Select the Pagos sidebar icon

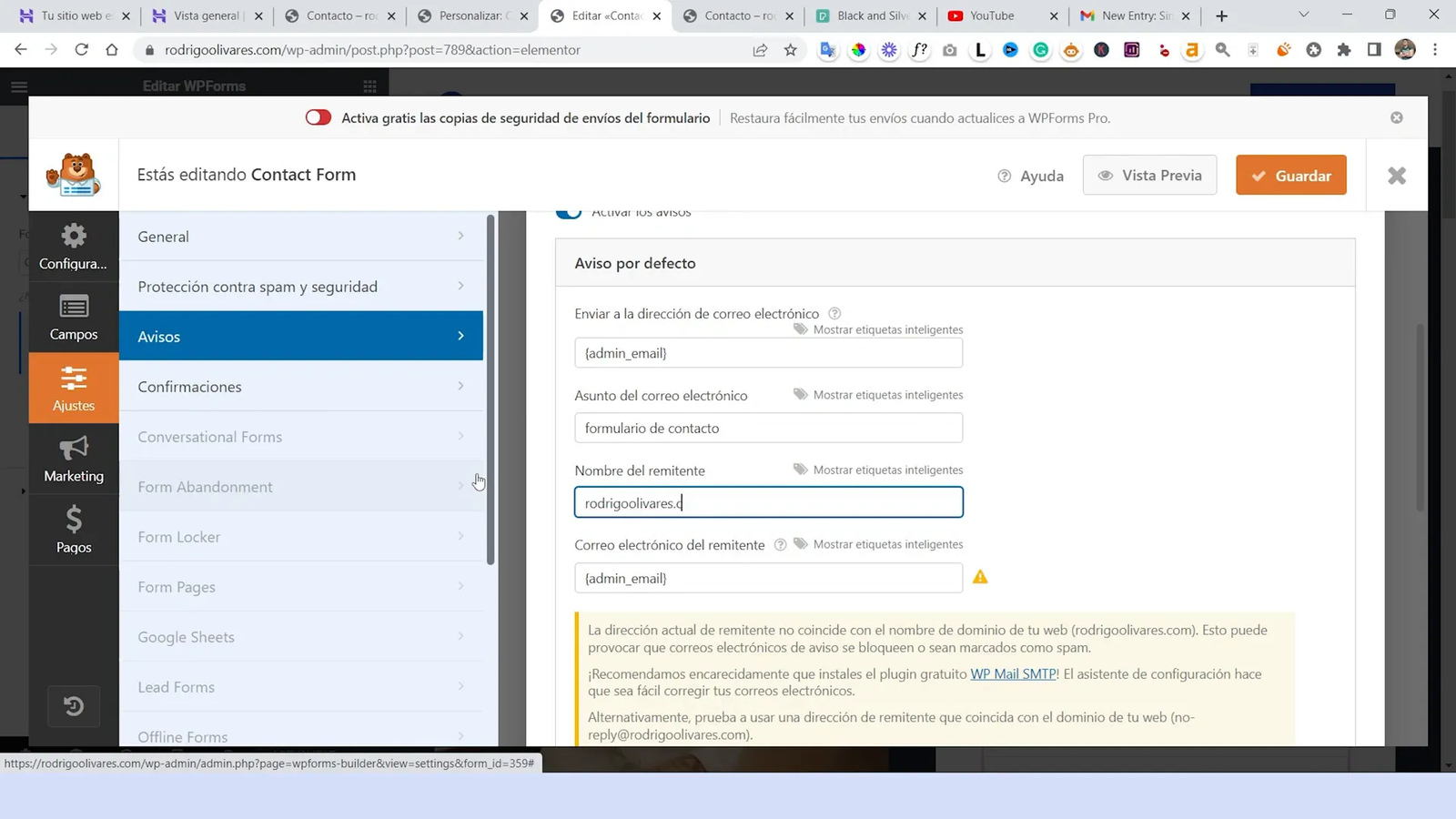73,530
